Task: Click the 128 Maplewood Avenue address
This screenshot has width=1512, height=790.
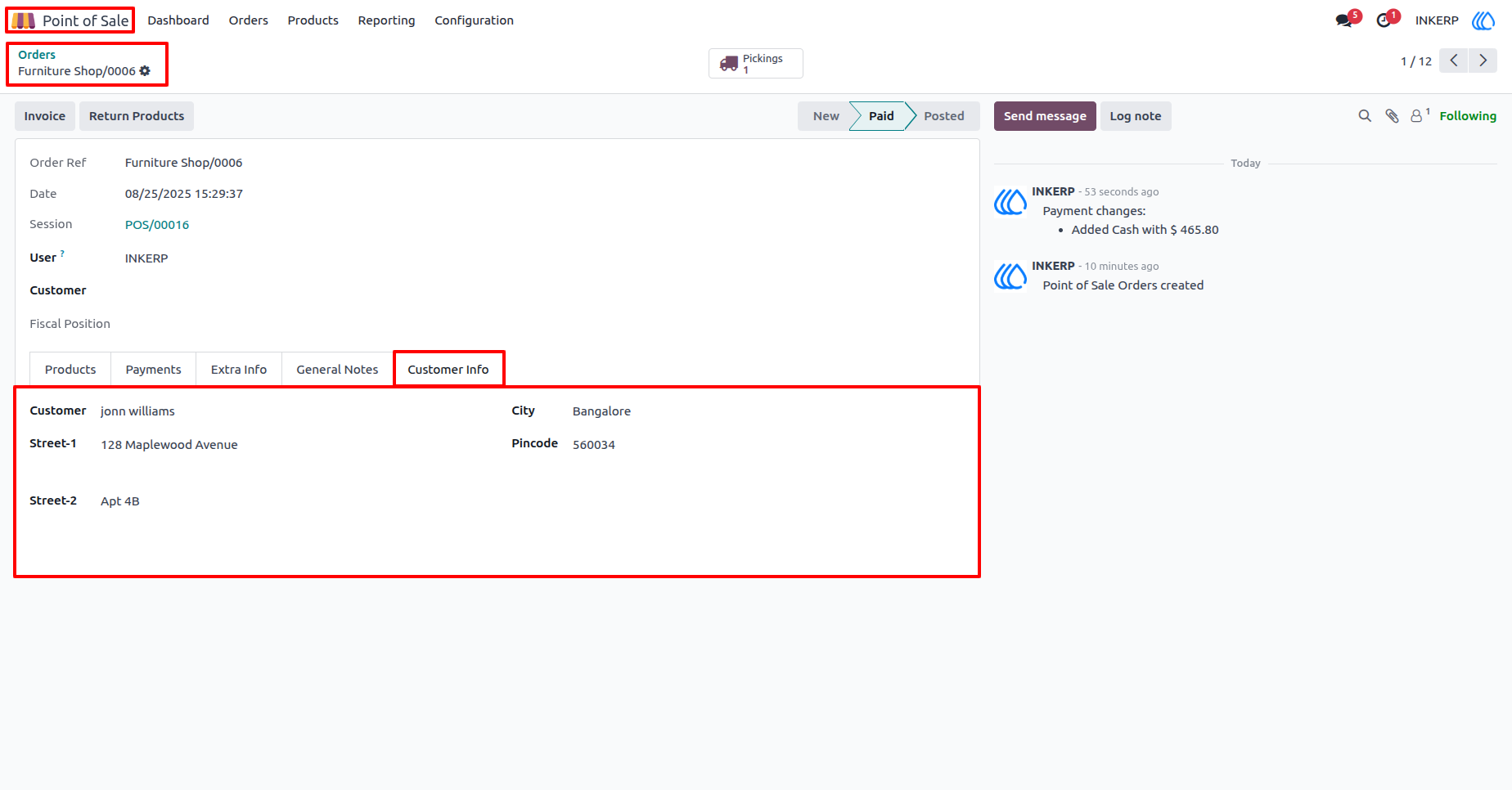Action: coord(169,445)
